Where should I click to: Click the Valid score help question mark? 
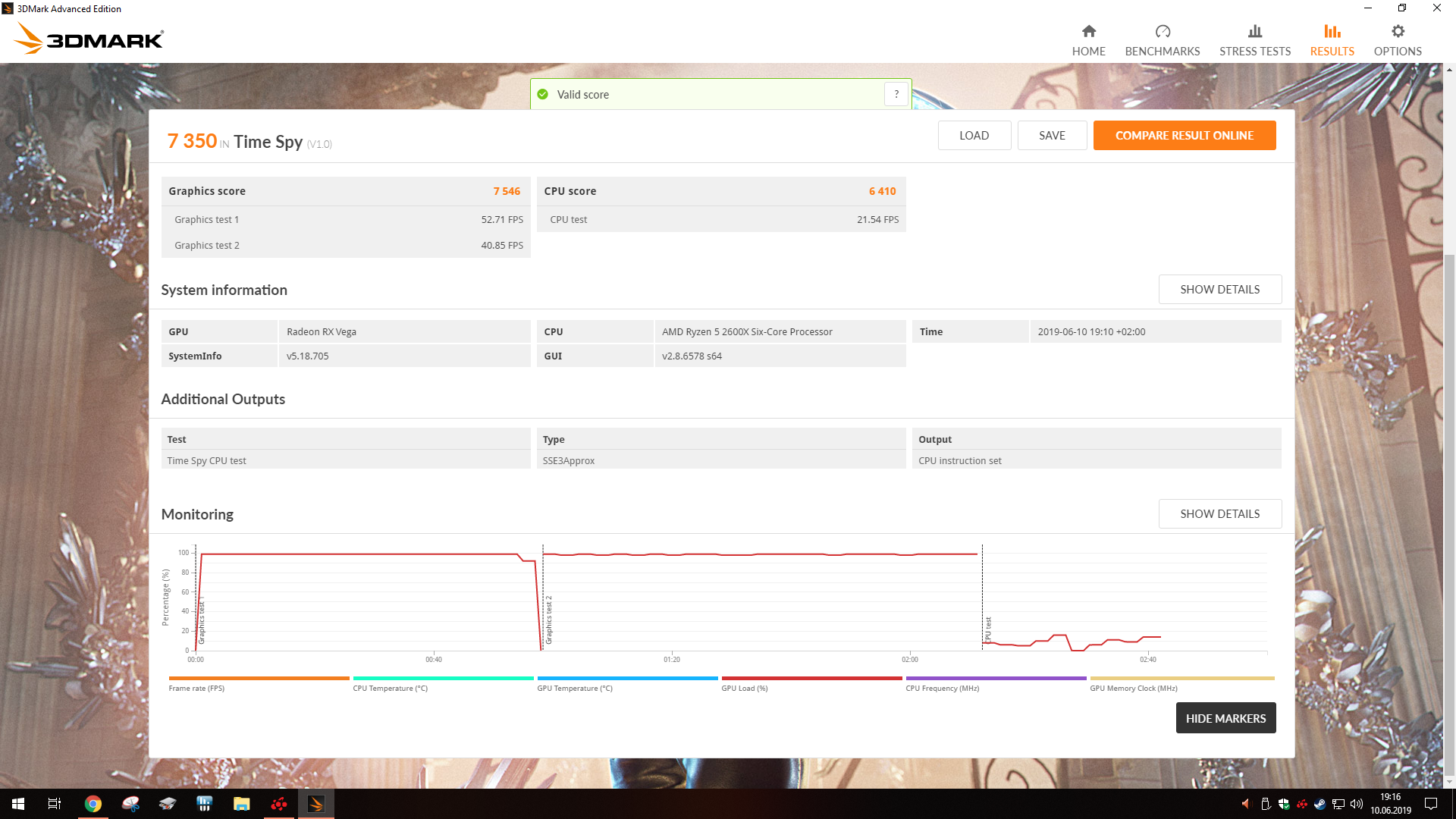896,94
